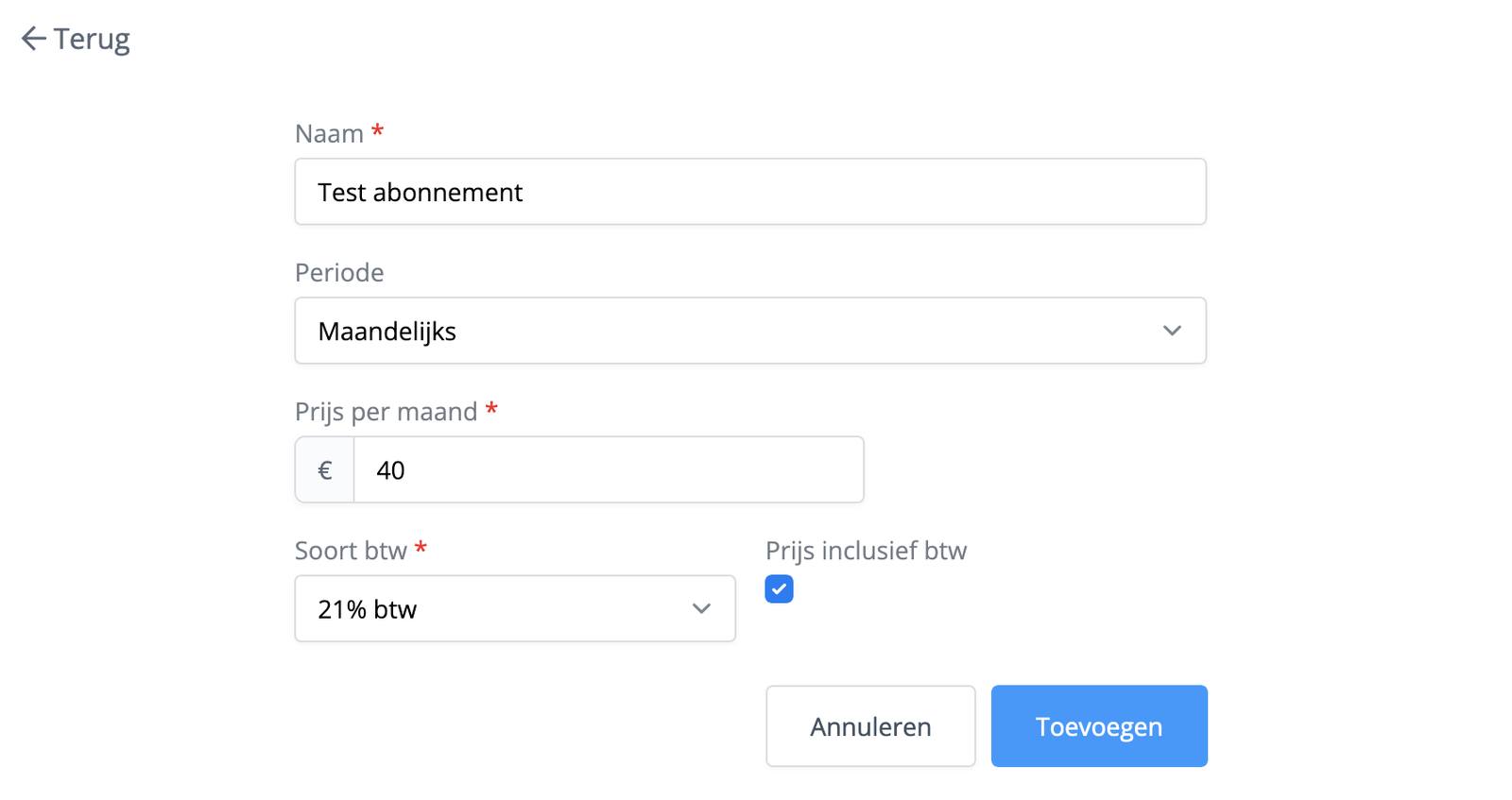Click the back arrow icon next to Terug

pyautogui.click(x=33, y=38)
